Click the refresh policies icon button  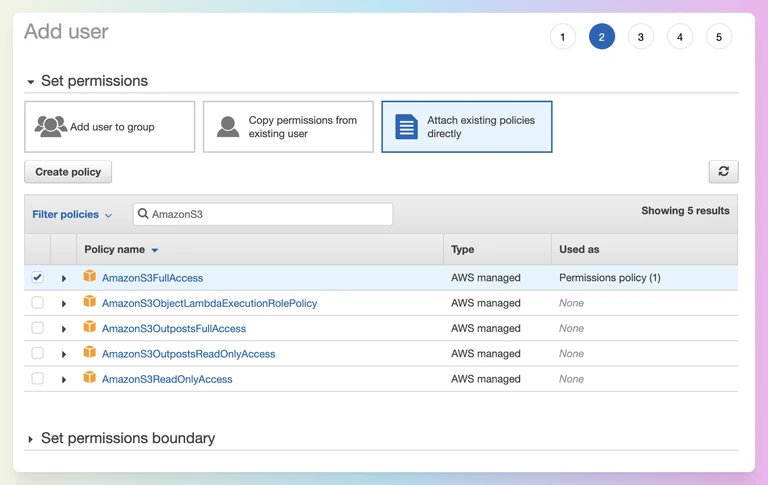coord(723,171)
